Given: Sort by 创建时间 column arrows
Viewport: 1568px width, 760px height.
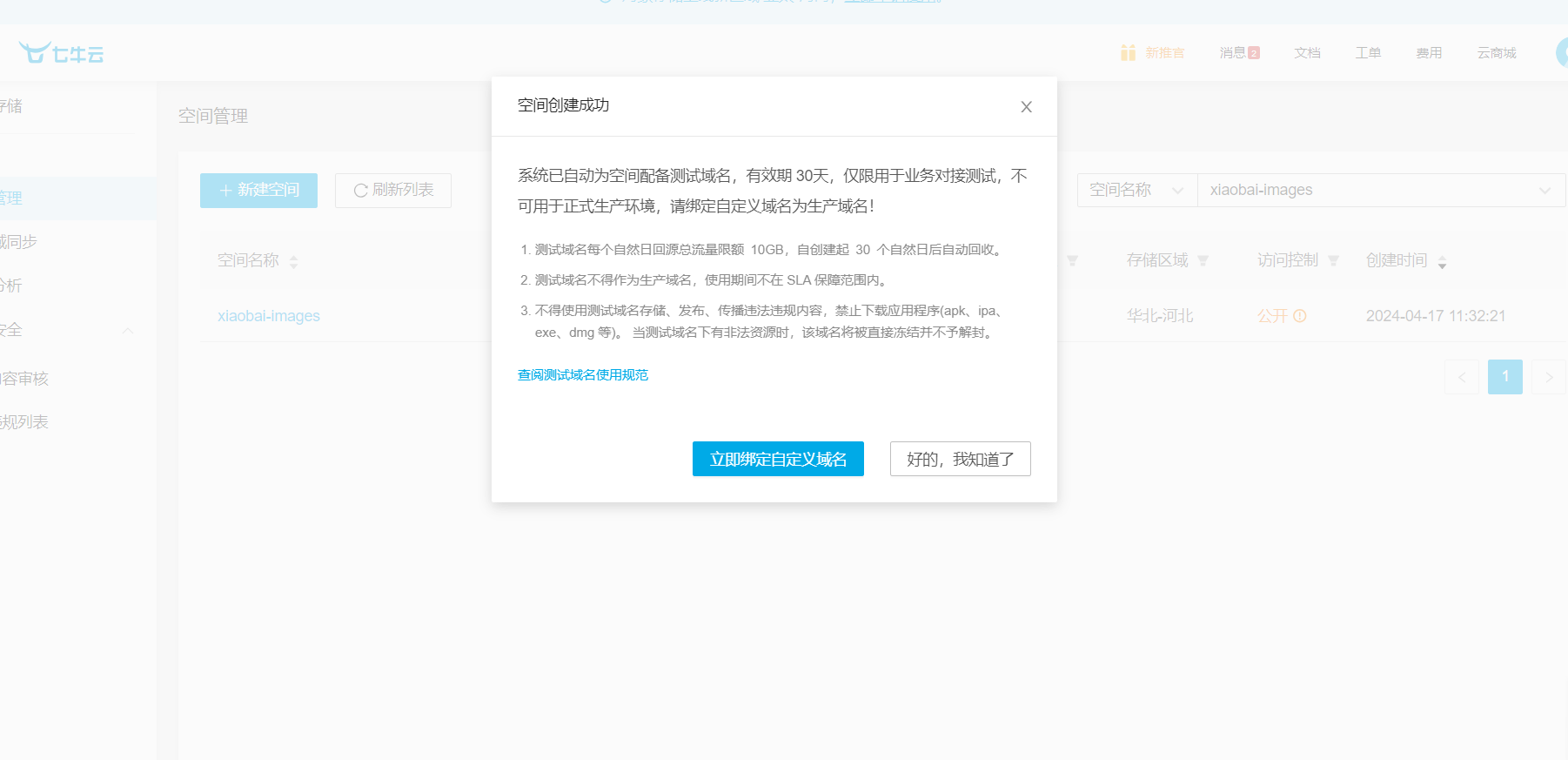Looking at the screenshot, I should coord(1442,262).
